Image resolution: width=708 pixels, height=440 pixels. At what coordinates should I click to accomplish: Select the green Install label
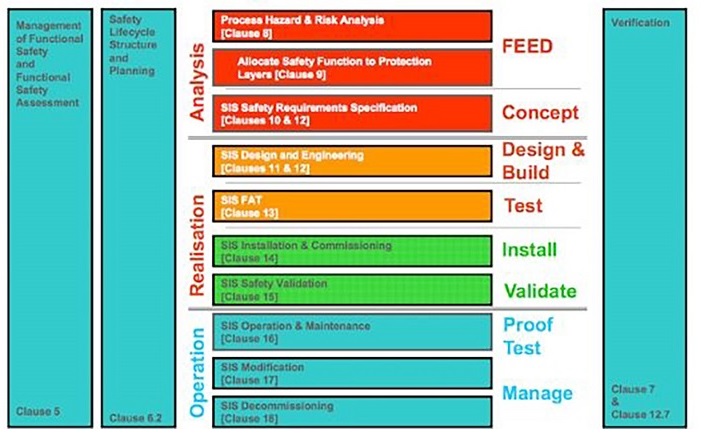coord(530,250)
